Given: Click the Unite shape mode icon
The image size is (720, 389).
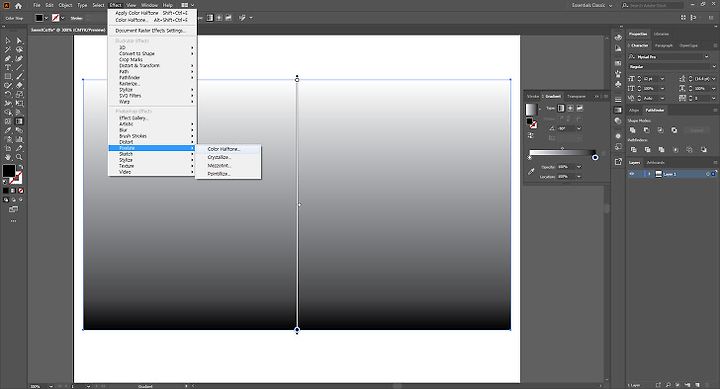Looking at the screenshot, I should [x=633, y=130].
